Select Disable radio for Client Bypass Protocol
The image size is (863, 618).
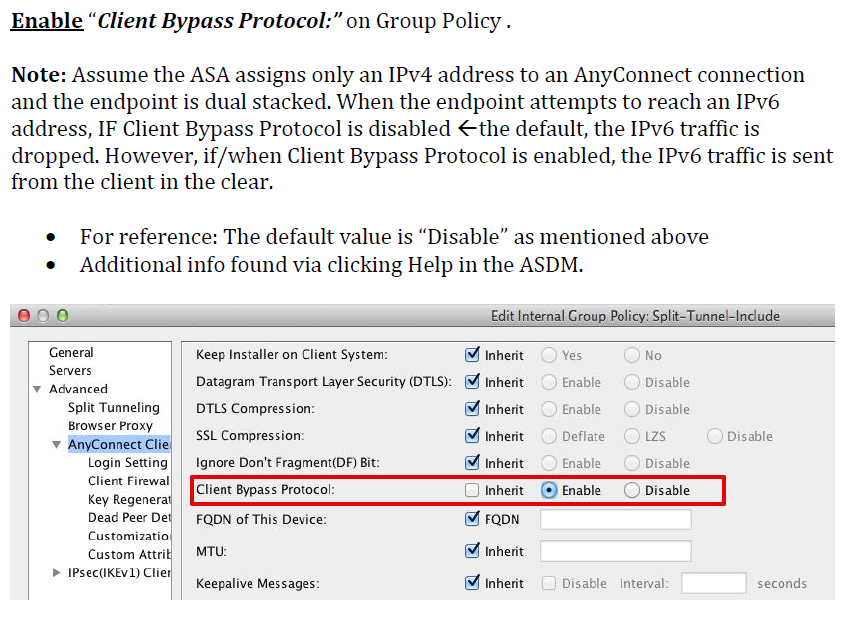tap(631, 490)
